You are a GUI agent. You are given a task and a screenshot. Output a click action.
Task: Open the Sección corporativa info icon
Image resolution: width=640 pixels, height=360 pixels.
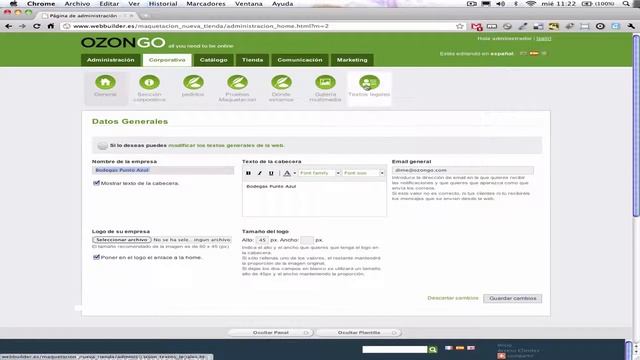[149, 82]
